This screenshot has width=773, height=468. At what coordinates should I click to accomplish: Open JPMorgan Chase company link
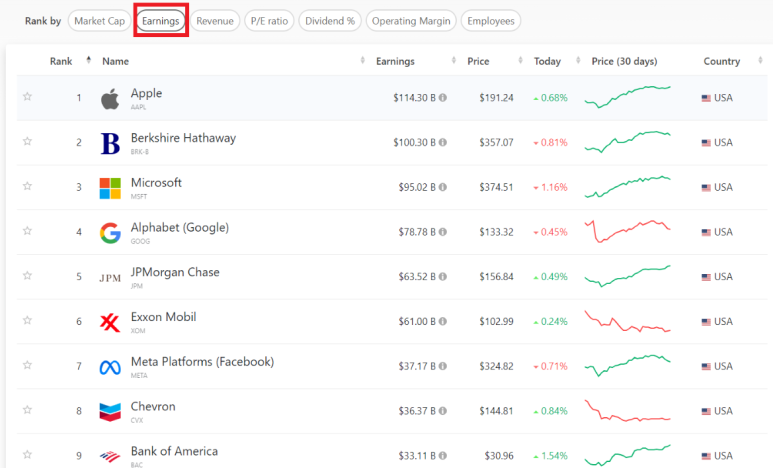click(175, 272)
